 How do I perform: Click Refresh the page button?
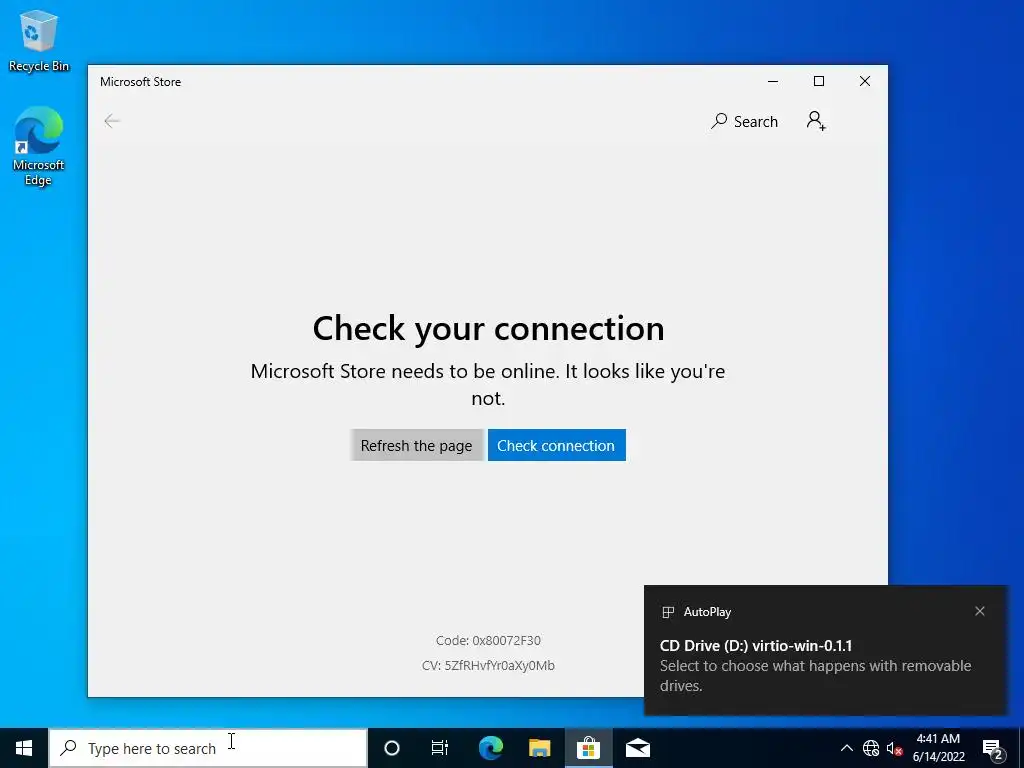(417, 445)
